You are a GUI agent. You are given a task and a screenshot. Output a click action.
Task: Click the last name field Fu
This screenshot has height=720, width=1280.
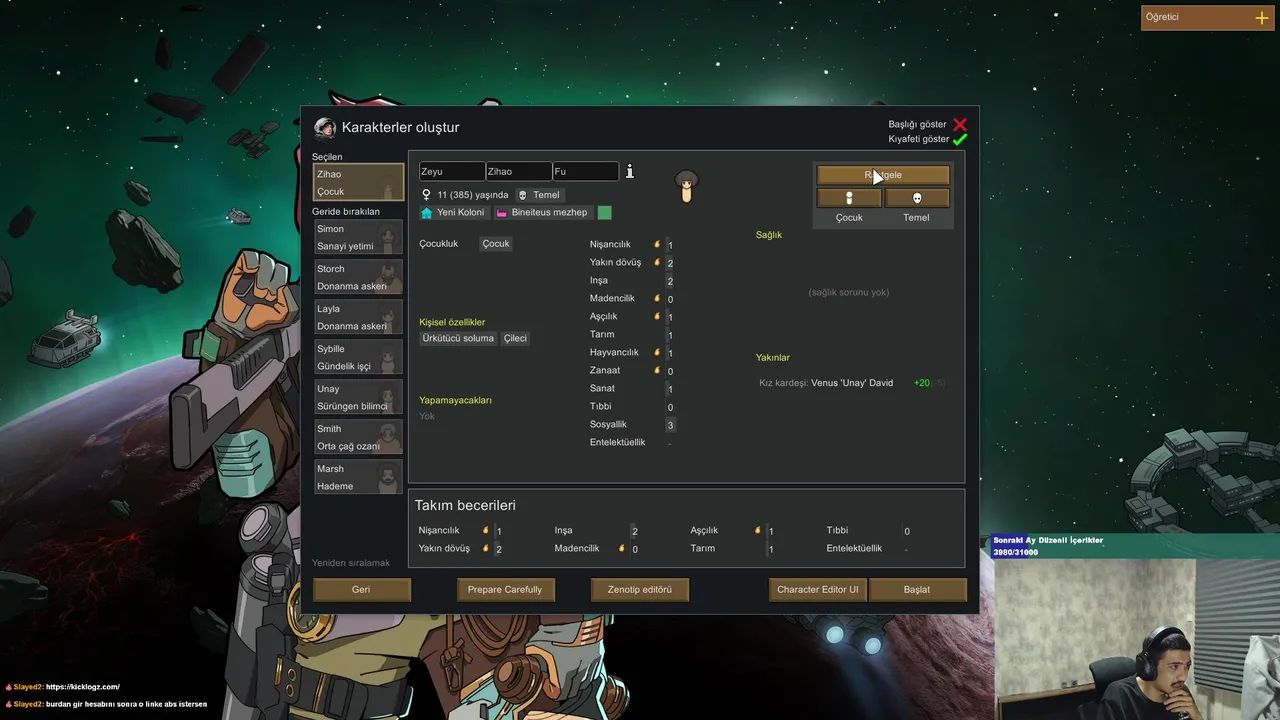(586, 171)
